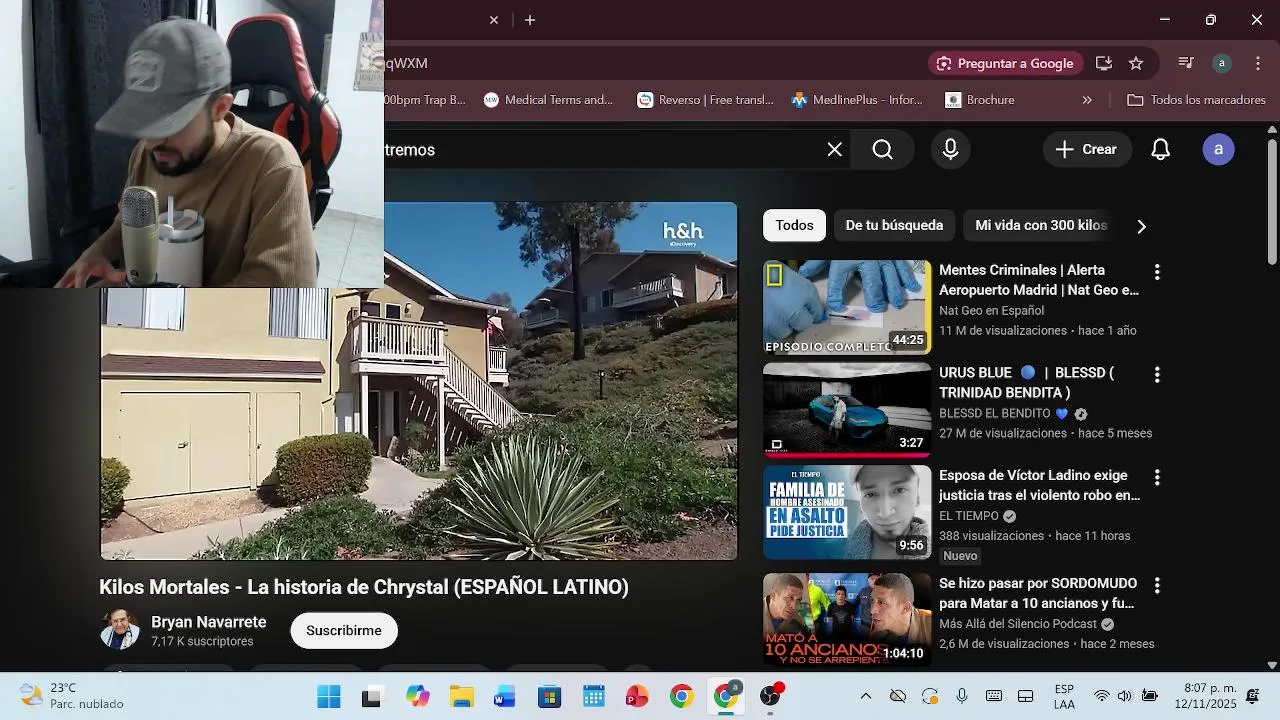
Task: Open the MedlinePlus bookmark
Action: click(x=858, y=100)
